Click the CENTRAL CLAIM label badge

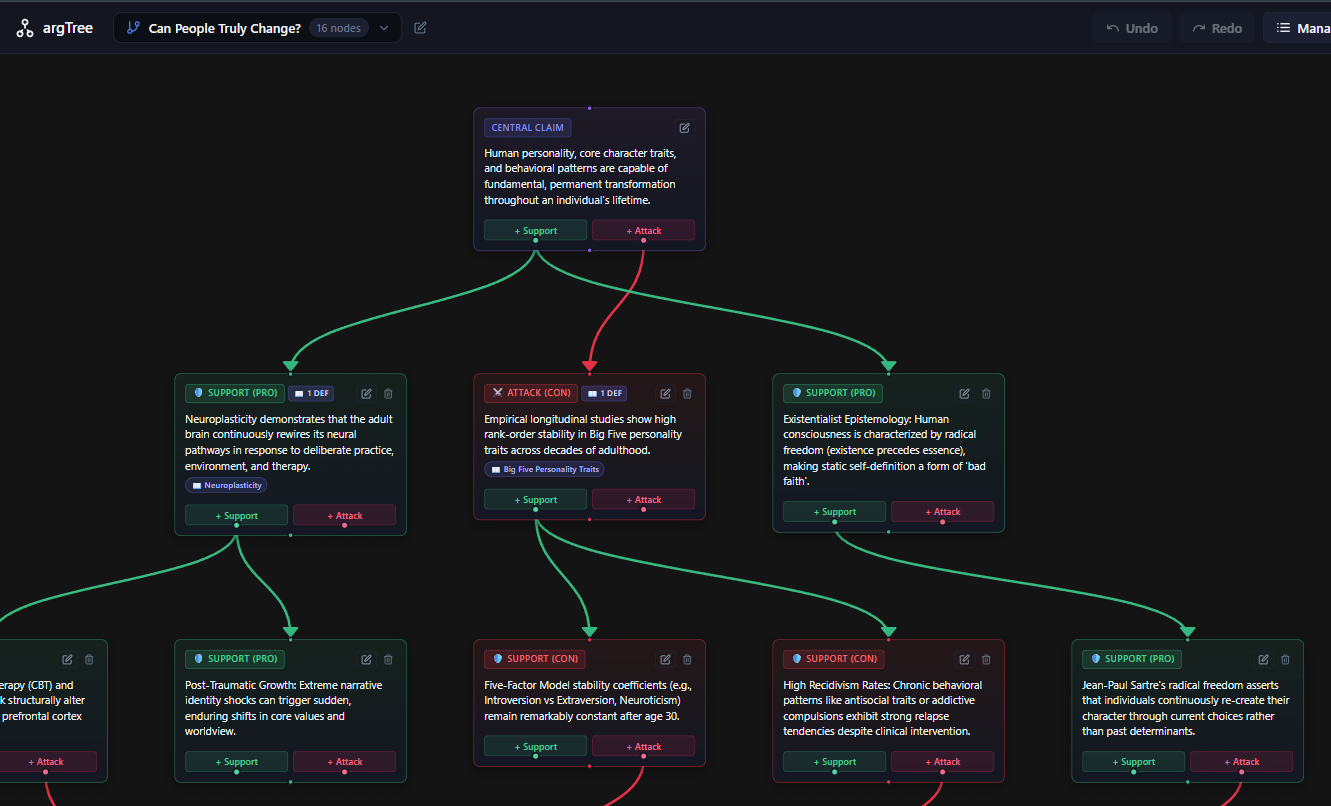click(x=527, y=128)
